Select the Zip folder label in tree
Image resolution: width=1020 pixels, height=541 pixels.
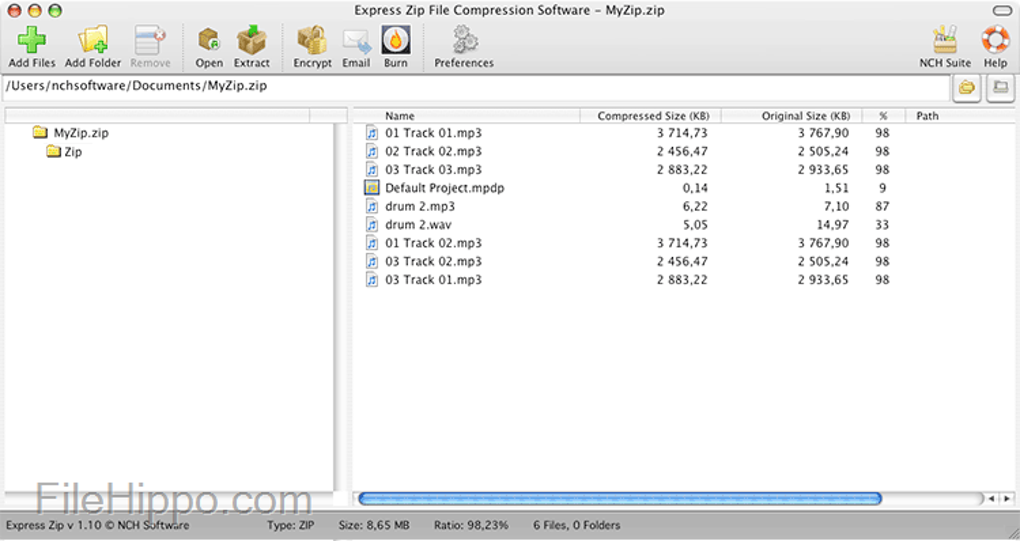tap(73, 152)
